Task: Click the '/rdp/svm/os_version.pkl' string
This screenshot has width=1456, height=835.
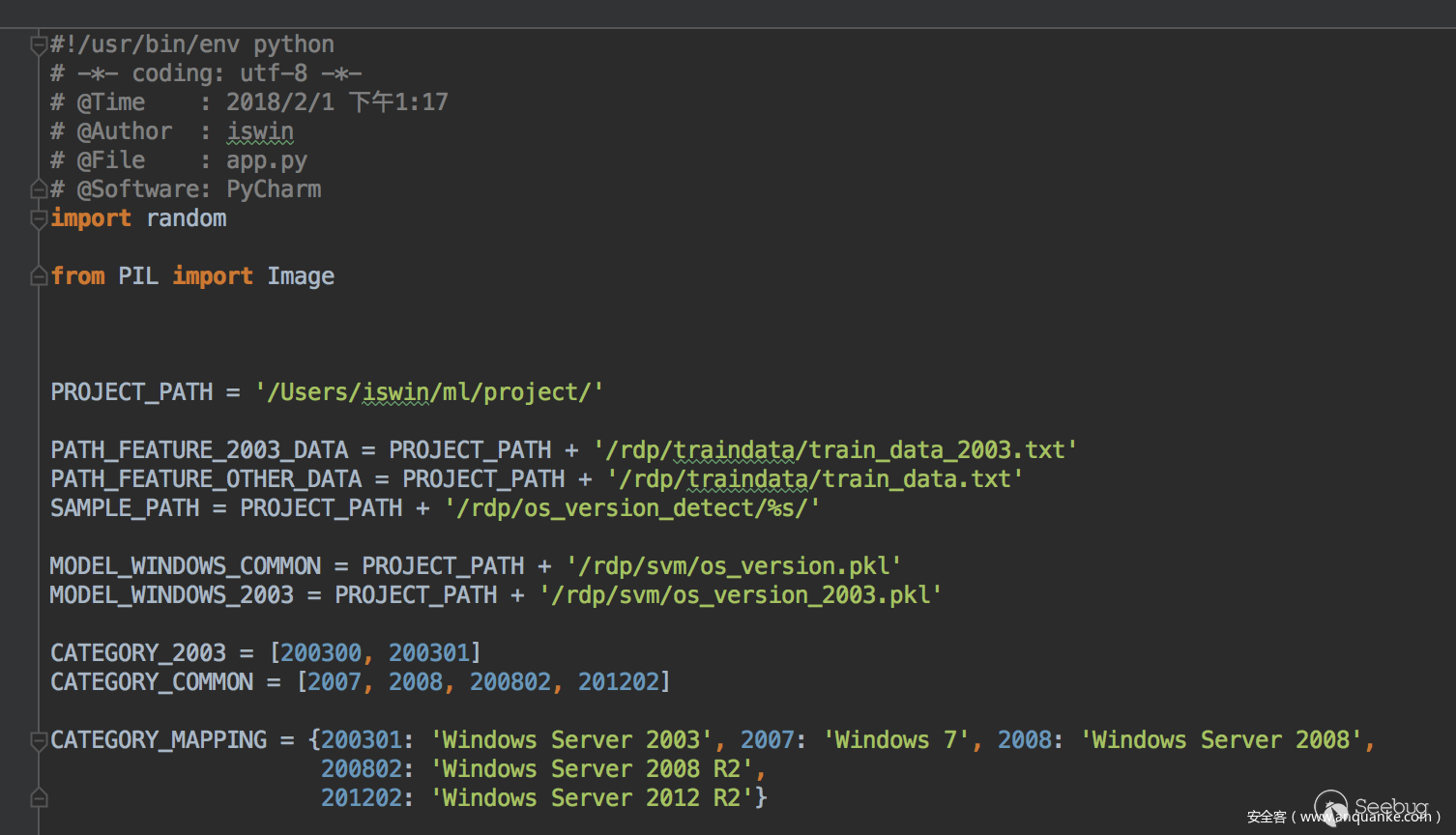Action: pyautogui.click(x=734, y=566)
